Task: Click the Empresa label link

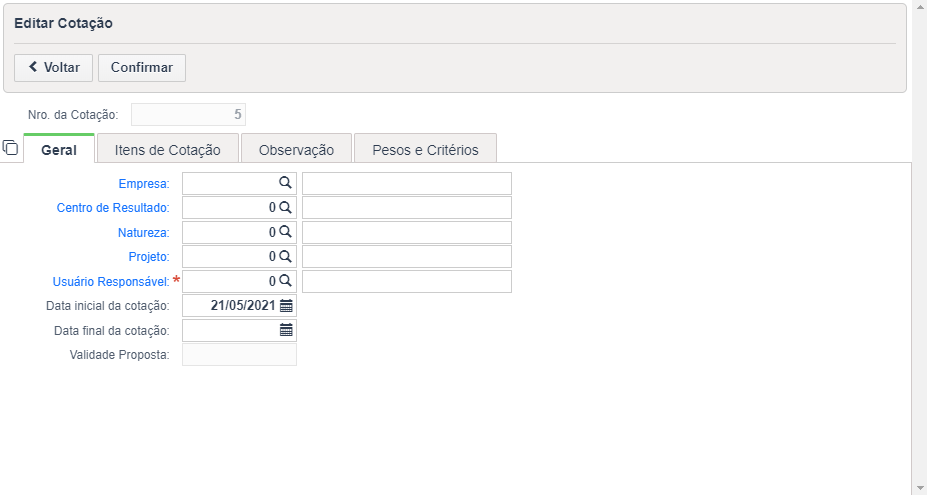Action: click(144, 184)
